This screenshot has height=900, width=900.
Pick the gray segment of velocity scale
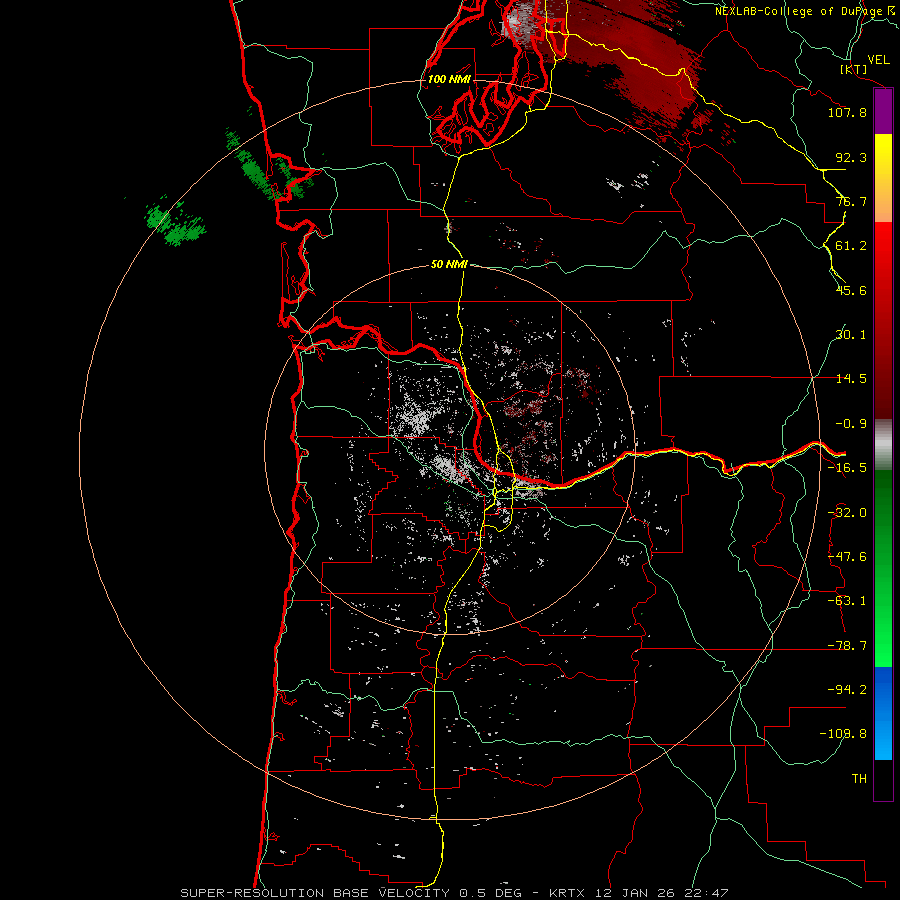(883, 444)
